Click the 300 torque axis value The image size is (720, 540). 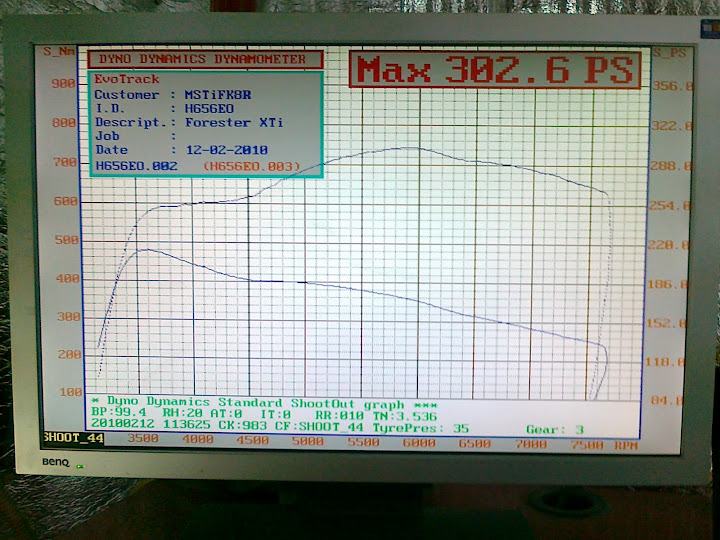click(x=68, y=316)
